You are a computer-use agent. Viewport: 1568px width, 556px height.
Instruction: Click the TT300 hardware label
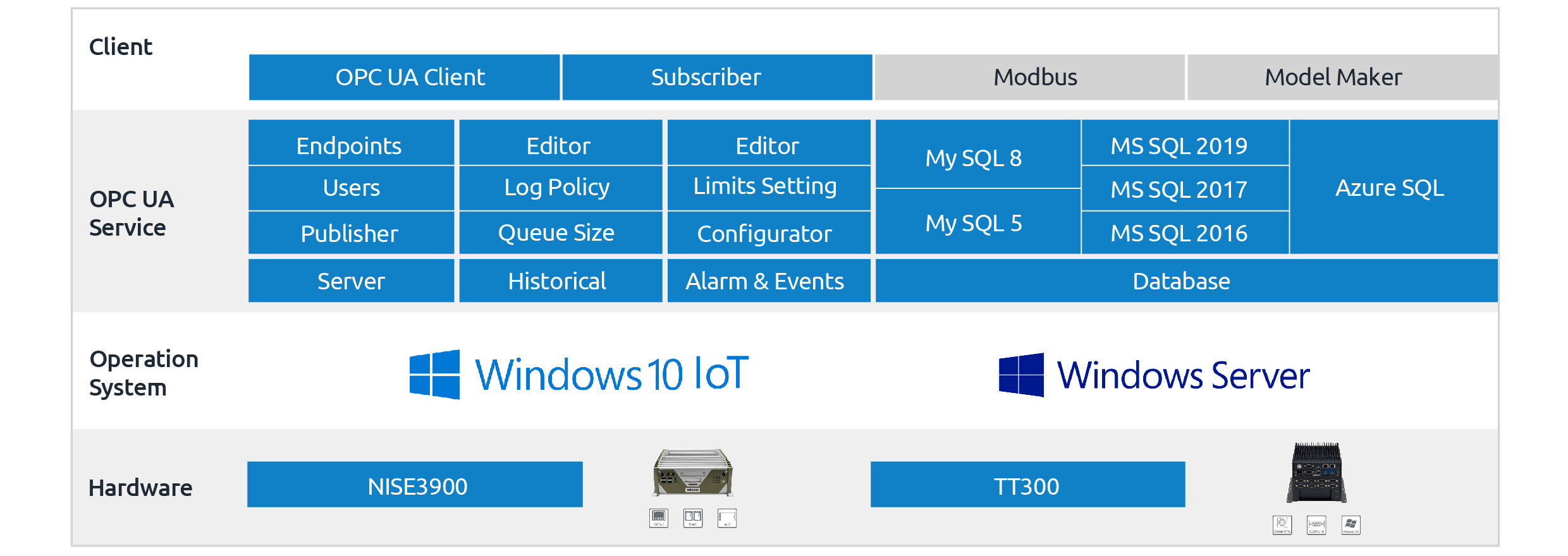pyautogui.click(x=1027, y=484)
